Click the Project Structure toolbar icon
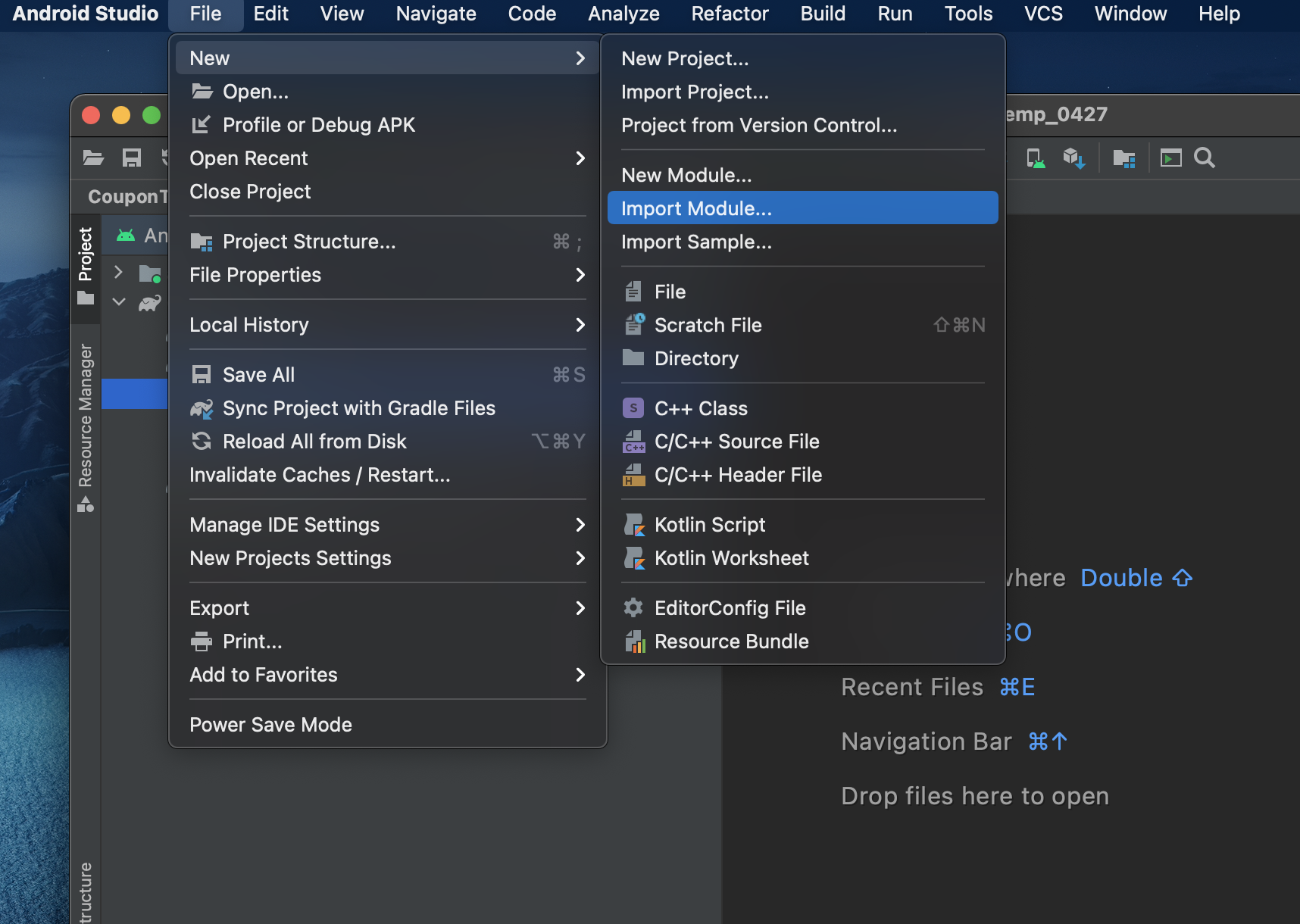The width and height of the screenshot is (1300, 924). pos(1123,158)
